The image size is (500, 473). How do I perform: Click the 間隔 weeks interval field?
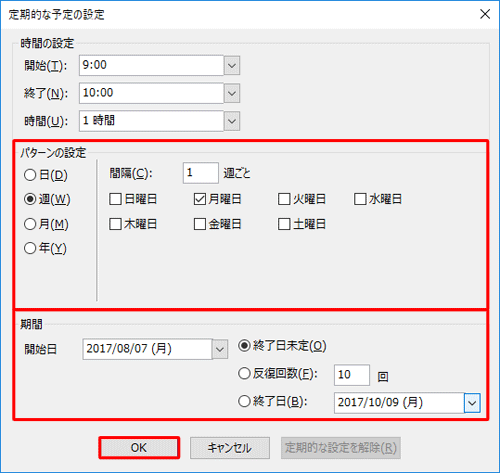[201, 173]
